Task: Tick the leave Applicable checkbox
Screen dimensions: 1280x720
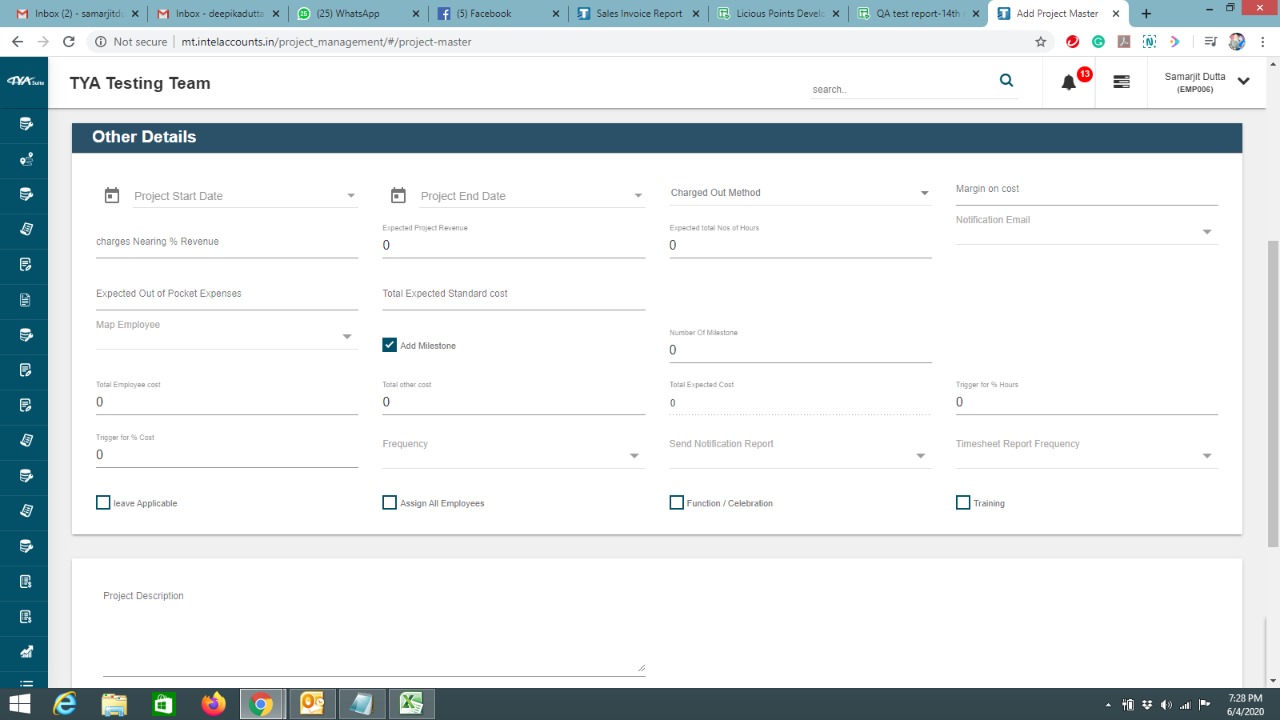Action: click(x=103, y=502)
